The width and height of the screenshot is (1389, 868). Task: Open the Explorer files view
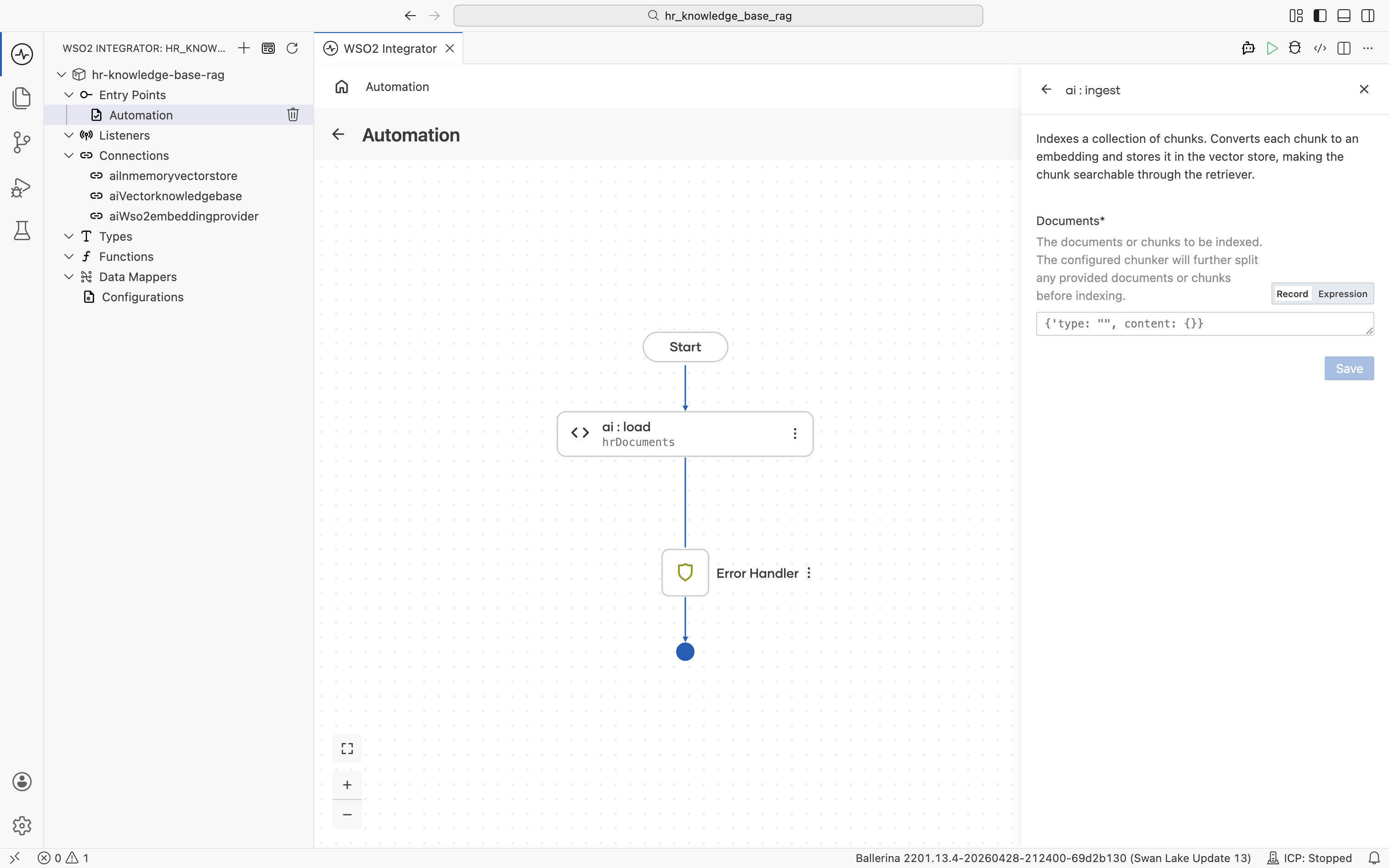point(22,97)
